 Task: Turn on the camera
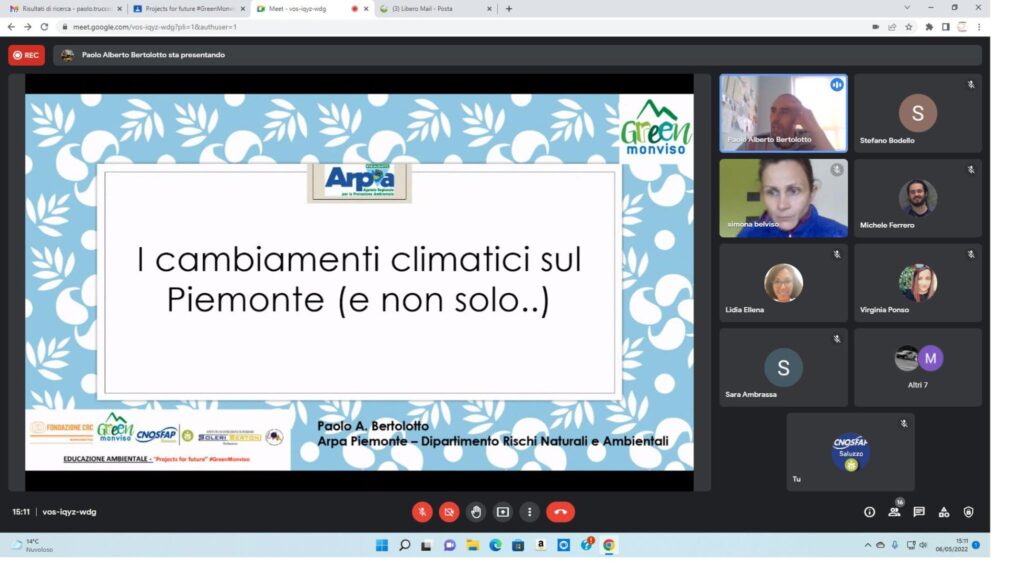pyautogui.click(x=449, y=512)
